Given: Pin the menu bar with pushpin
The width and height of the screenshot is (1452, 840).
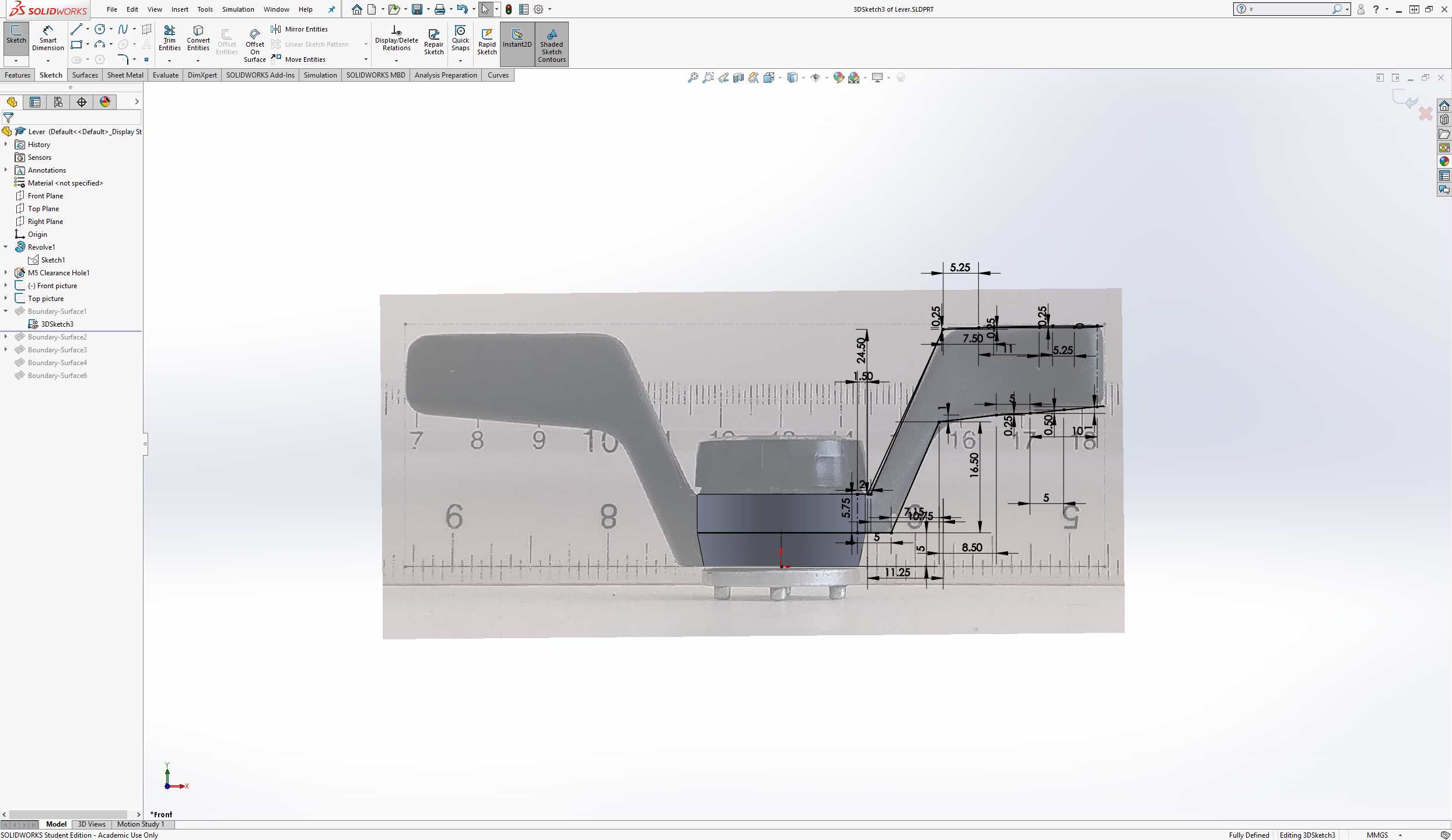Looking at the screenshot, I should click(x=331, y=9).
